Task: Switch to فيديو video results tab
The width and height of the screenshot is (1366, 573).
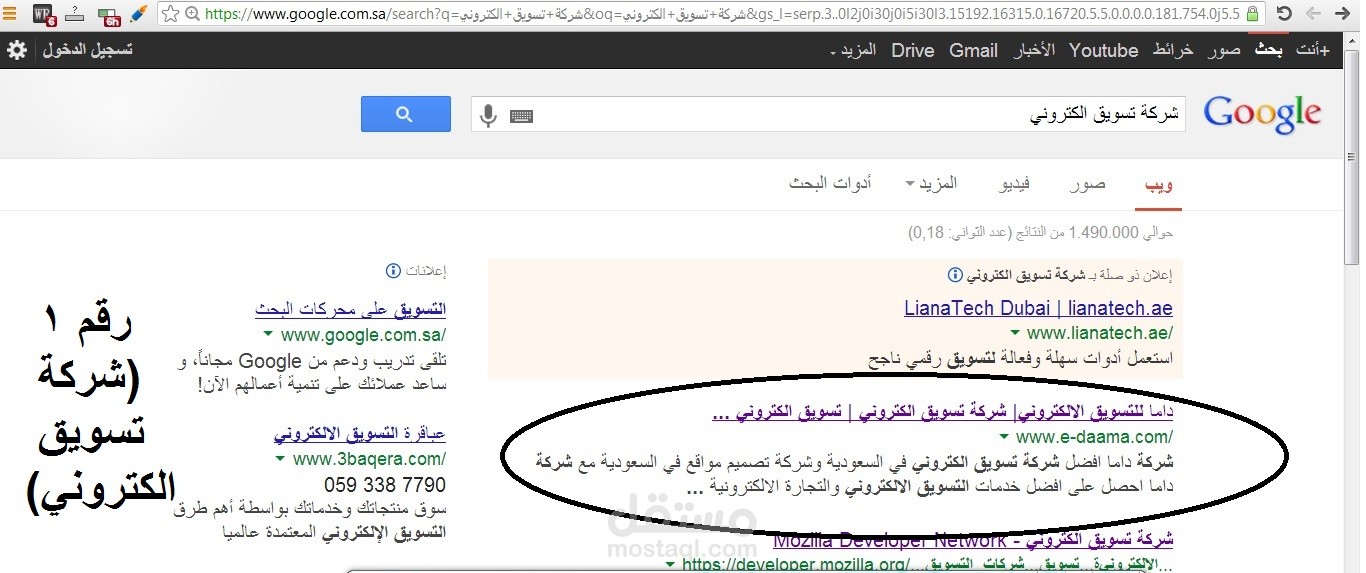Action: coord(1016,185)
